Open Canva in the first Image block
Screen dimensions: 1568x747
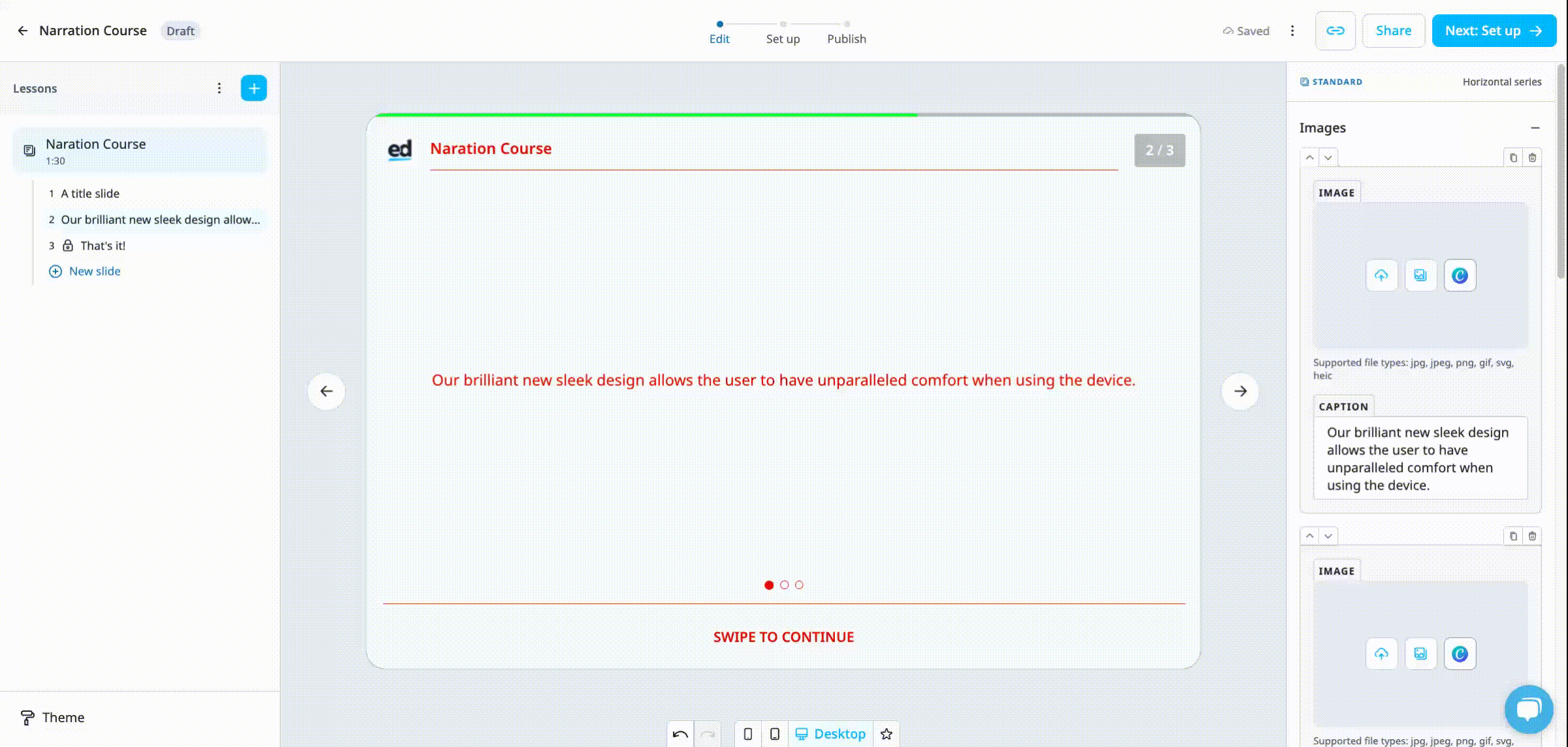click(1460, 276)
